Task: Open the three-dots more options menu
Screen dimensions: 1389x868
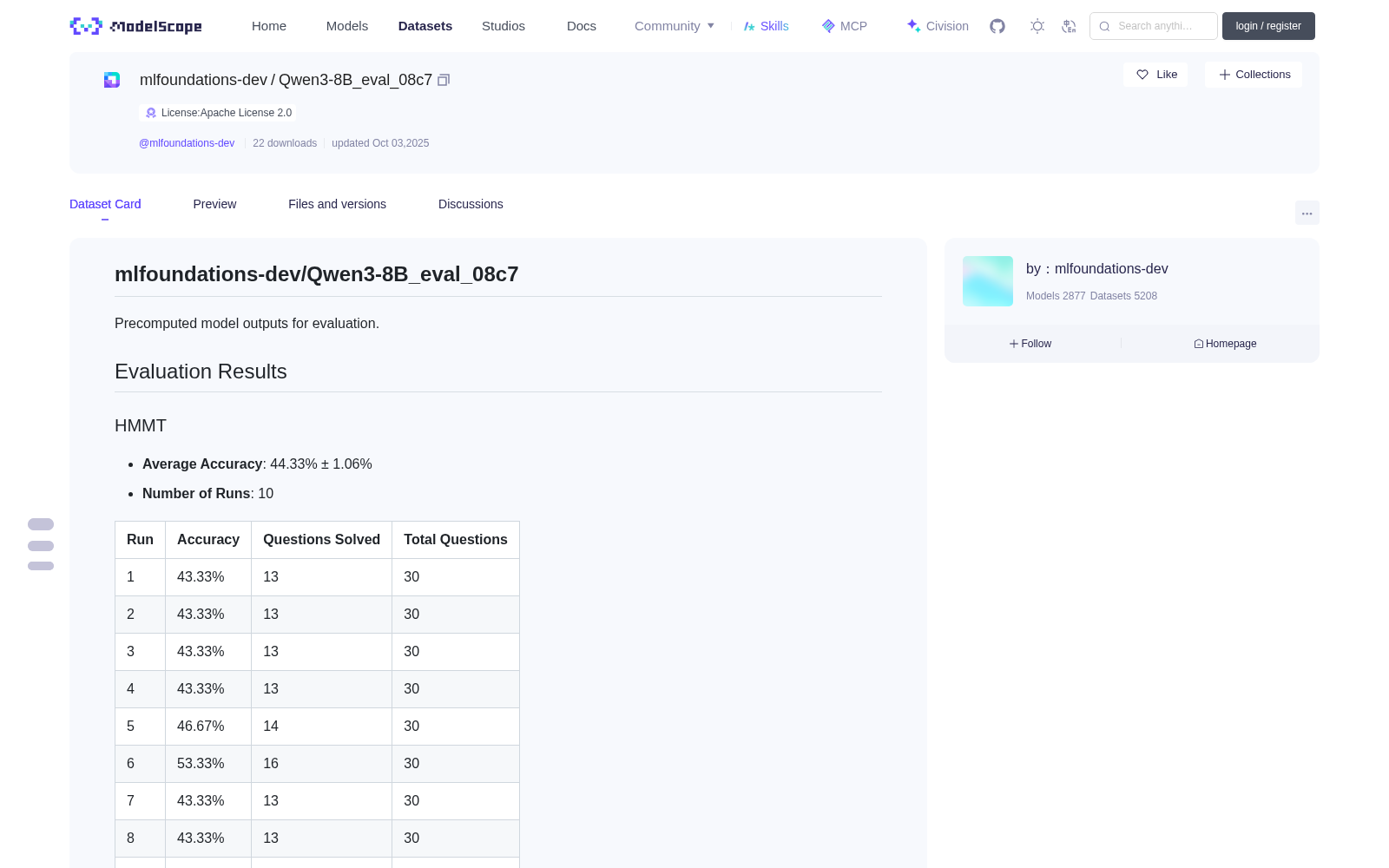Action: pos(1307,213)
